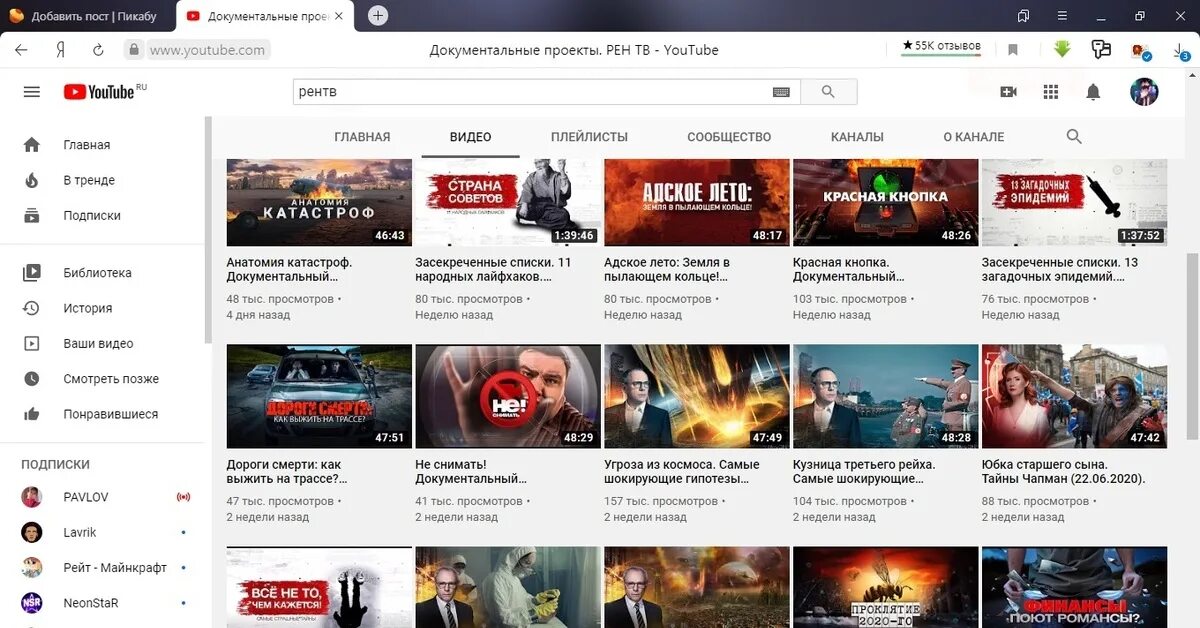Open the Дороги смерти video thumbnail
Screen dimensions: 1200x628
[319, 396]
